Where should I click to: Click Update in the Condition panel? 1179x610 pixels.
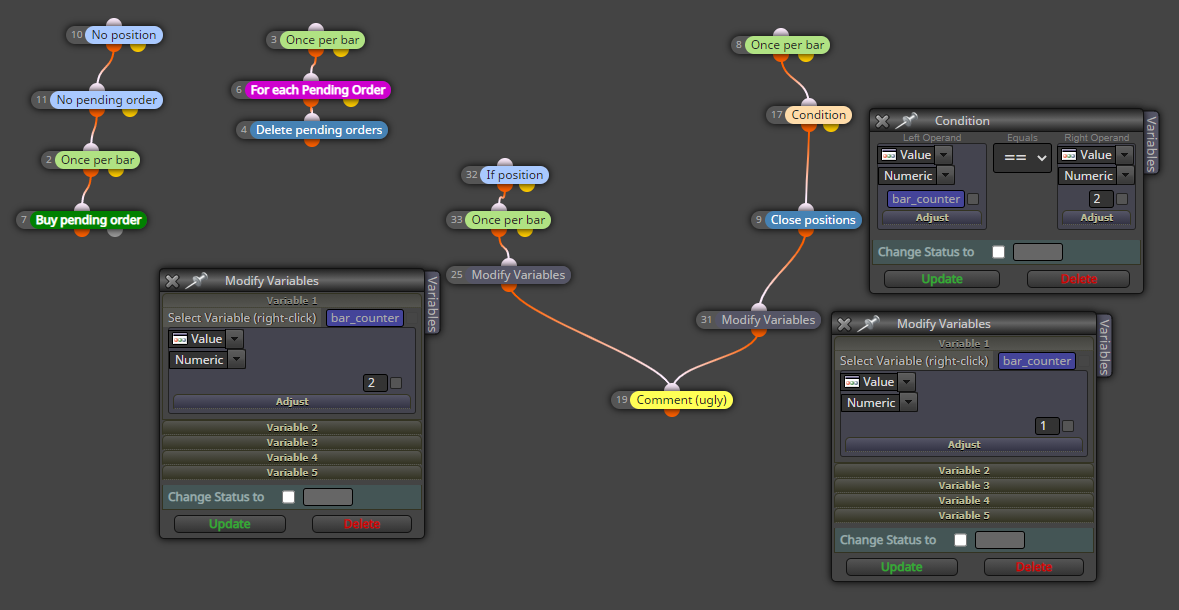941,278
